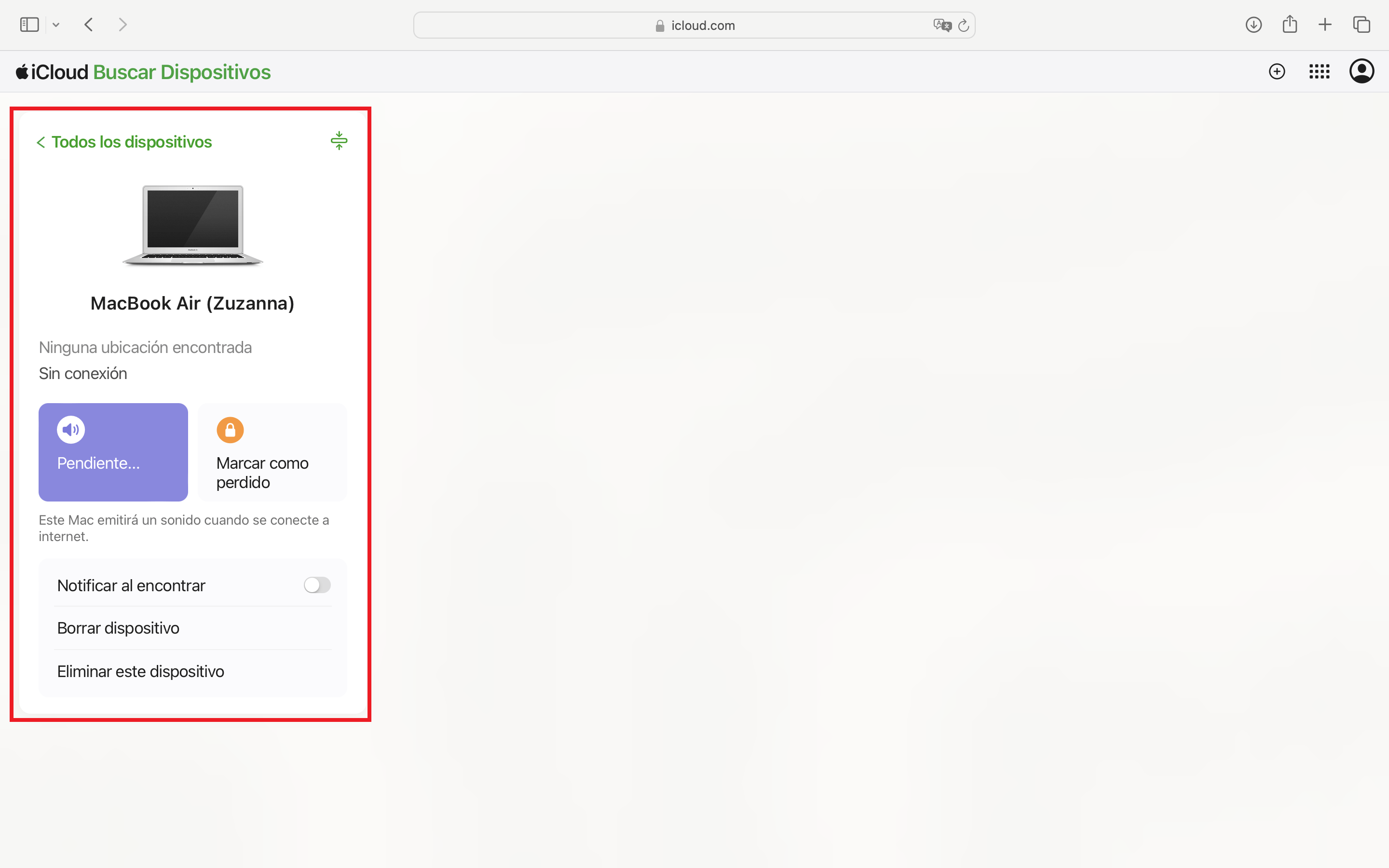Screen dimensions: 1389x868
Task: Click the lock icon in the address bar
Action: pos(660,25)
